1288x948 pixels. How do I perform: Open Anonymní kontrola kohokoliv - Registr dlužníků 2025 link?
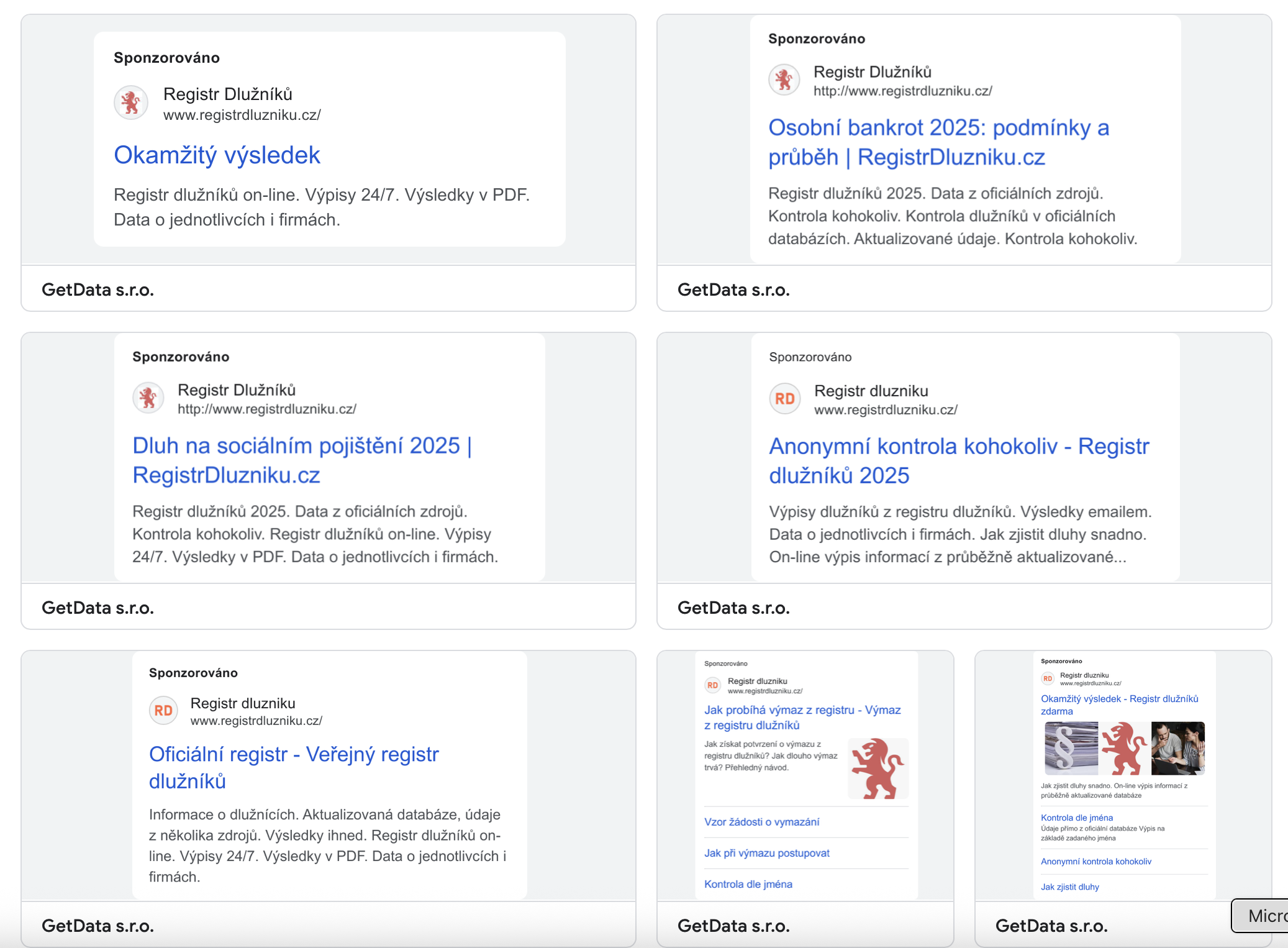click(x=959, y=461)
